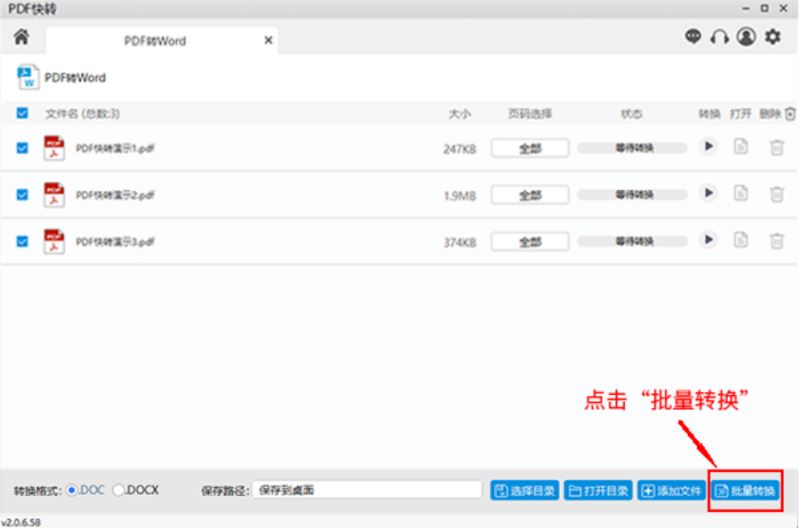800x528 pixels.
Task: Delete PDF快转演示3.pdf with trash icon
Action: tap(777, 241)
